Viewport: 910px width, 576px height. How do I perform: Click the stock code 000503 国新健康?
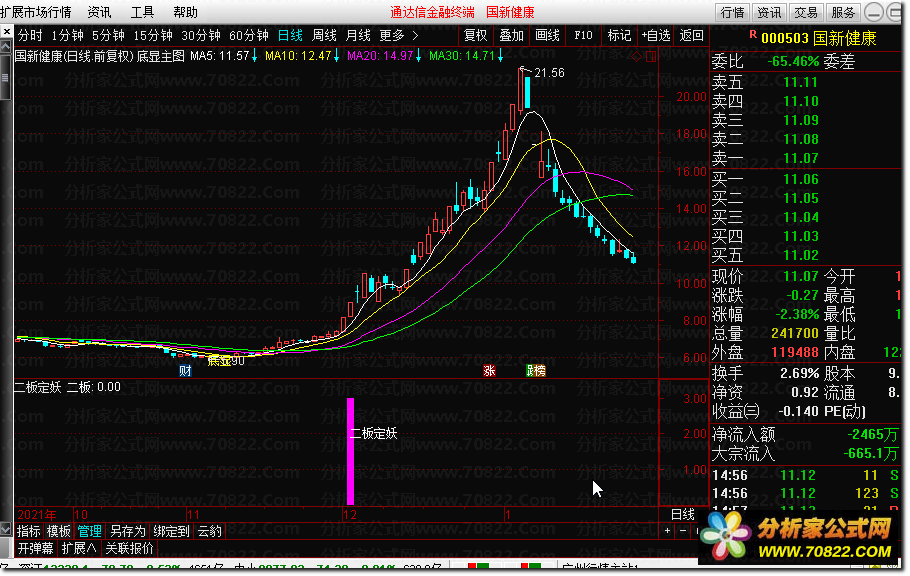pos(818,39)
